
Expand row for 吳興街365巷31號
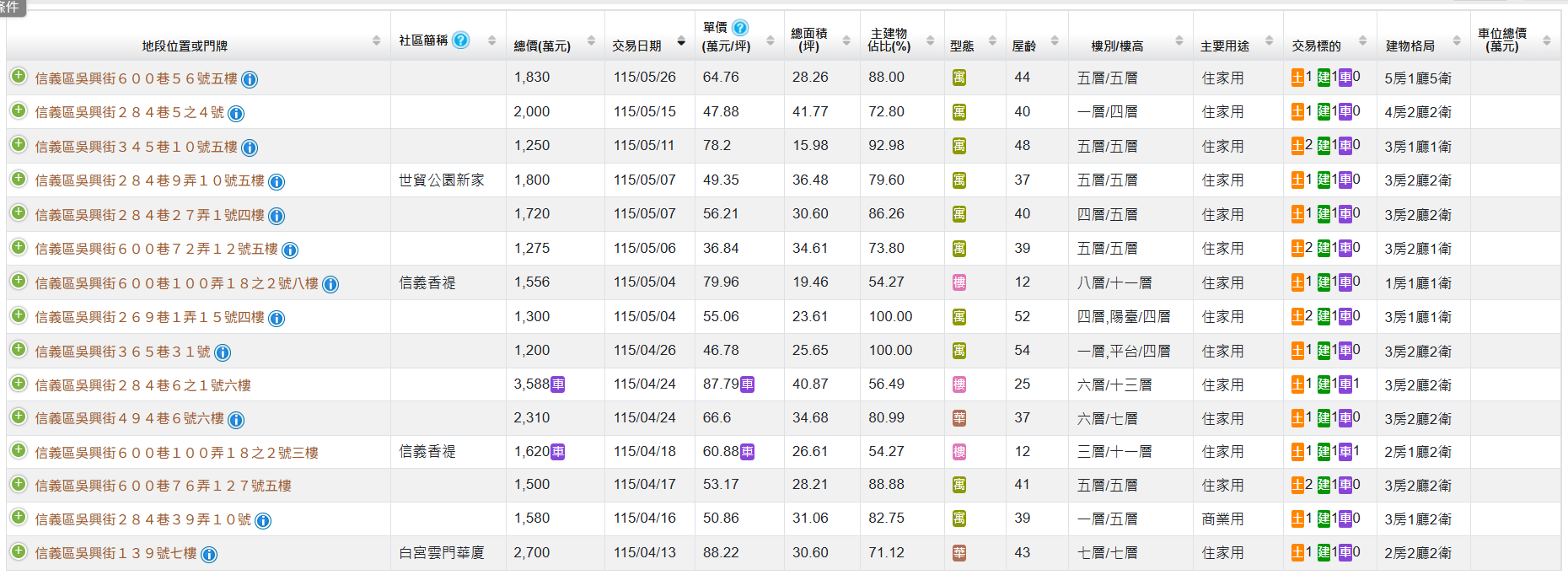pos(19,349)
